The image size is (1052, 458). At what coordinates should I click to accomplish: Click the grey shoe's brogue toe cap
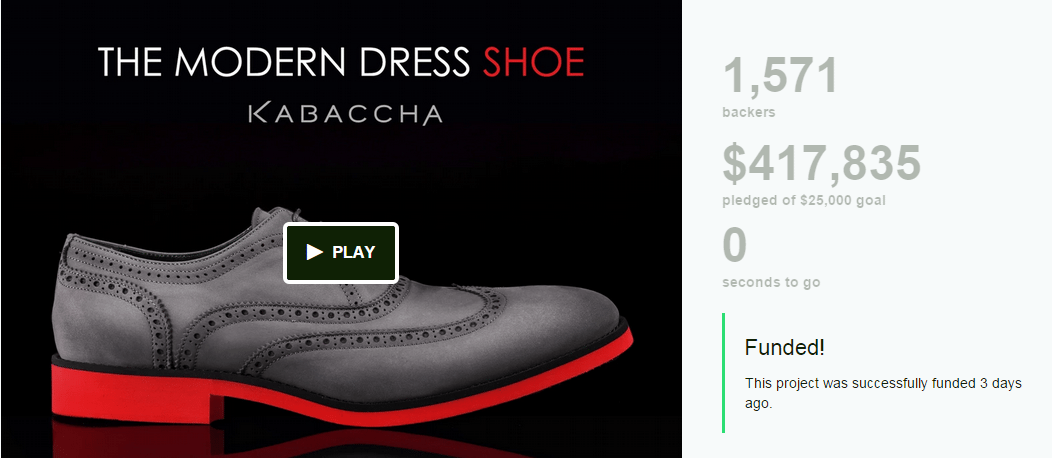tap(560, 320)
